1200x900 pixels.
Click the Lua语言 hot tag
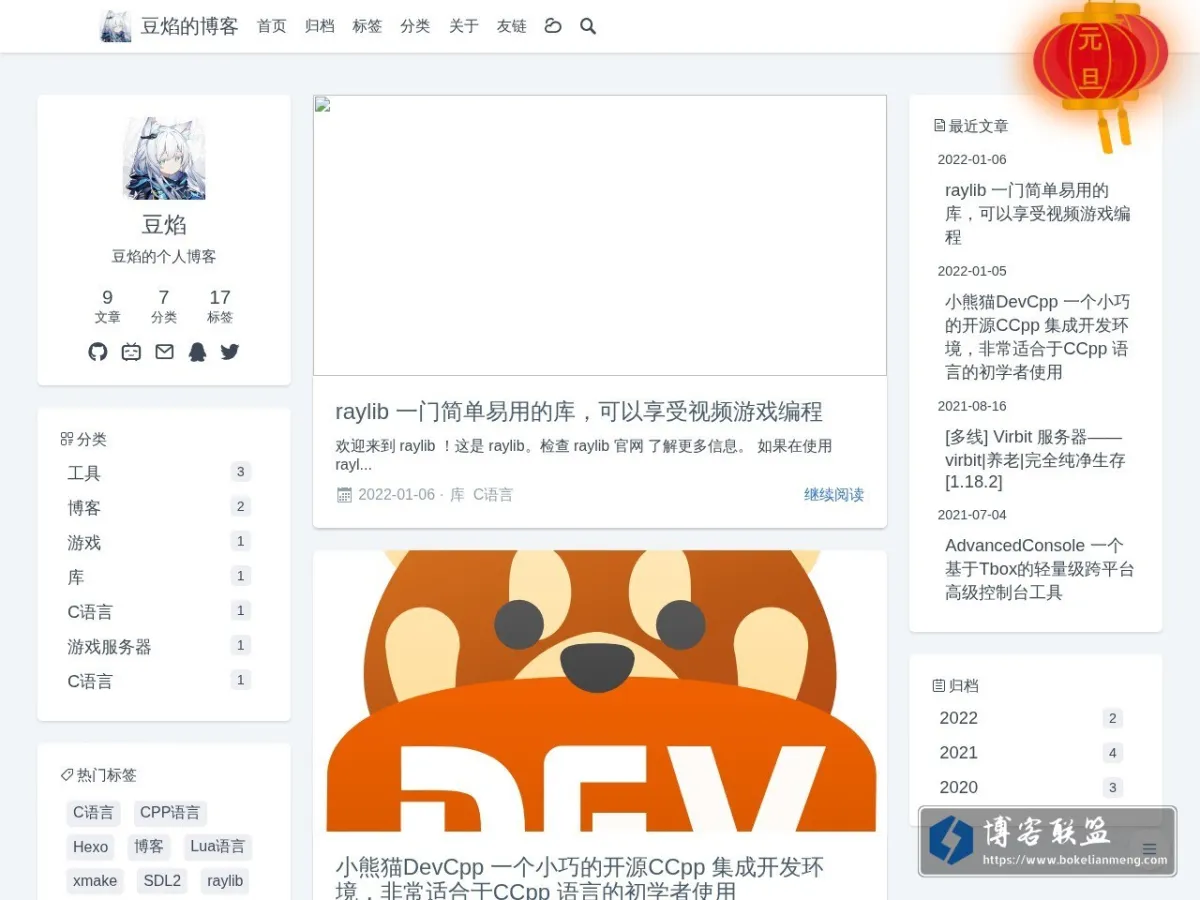pyautogui.click(x=218, y=847)
